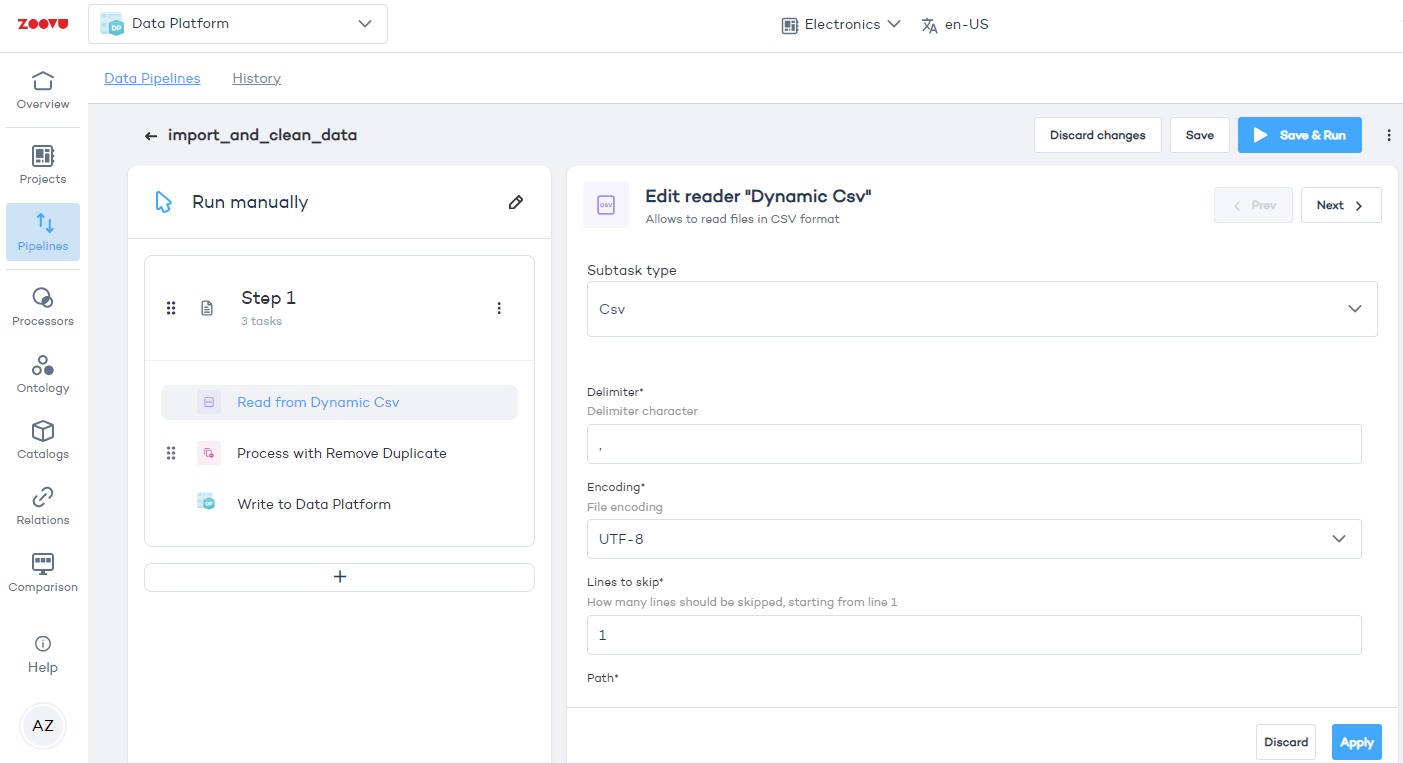Click the Discard button in the editor footer
This screenshot has height=763, width=1403.
pyautogui.click(x=1286, y=742)
